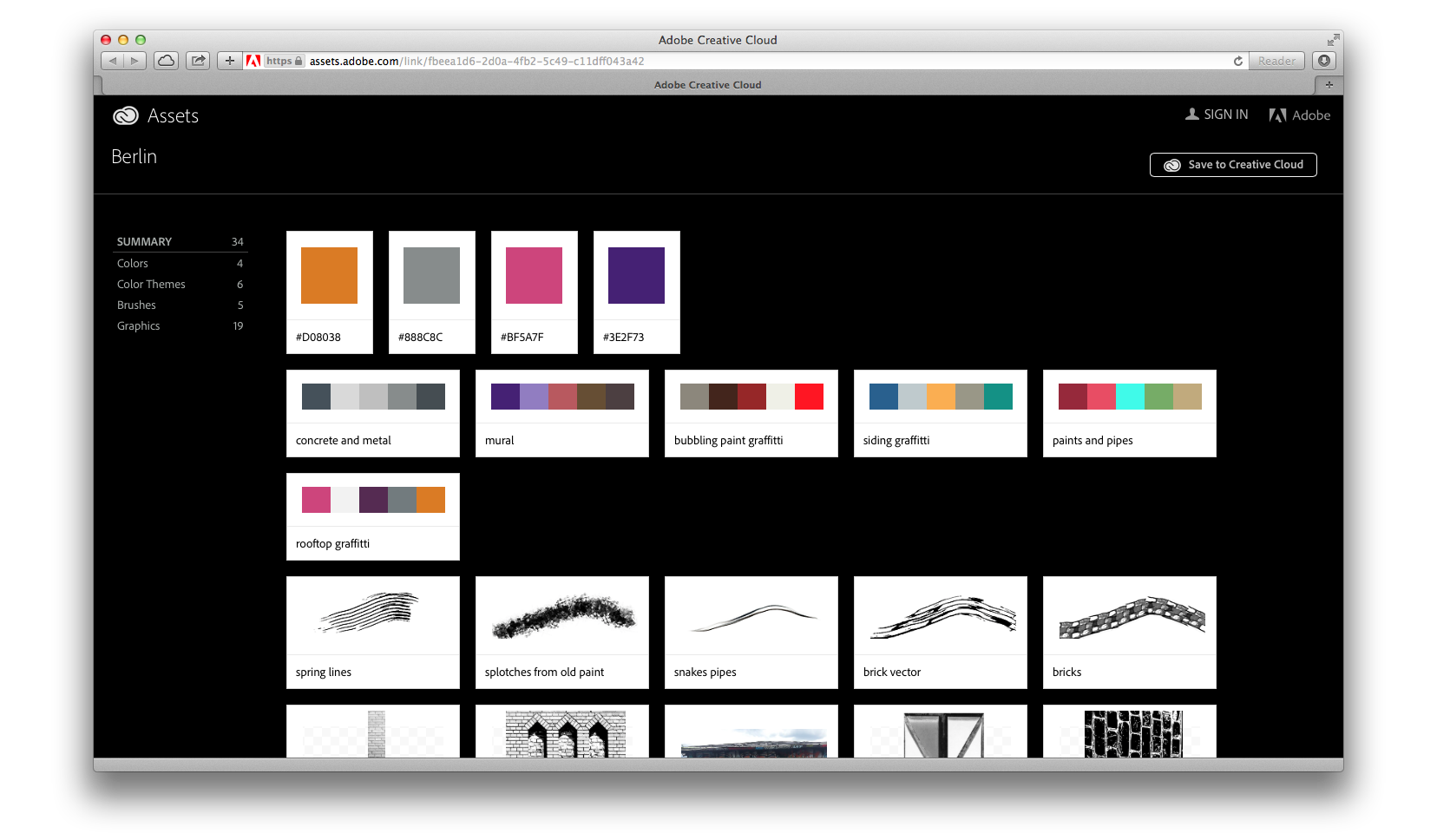Open the brick arches graphic thumbnail
1437x840 pixels.
point(562,732)
